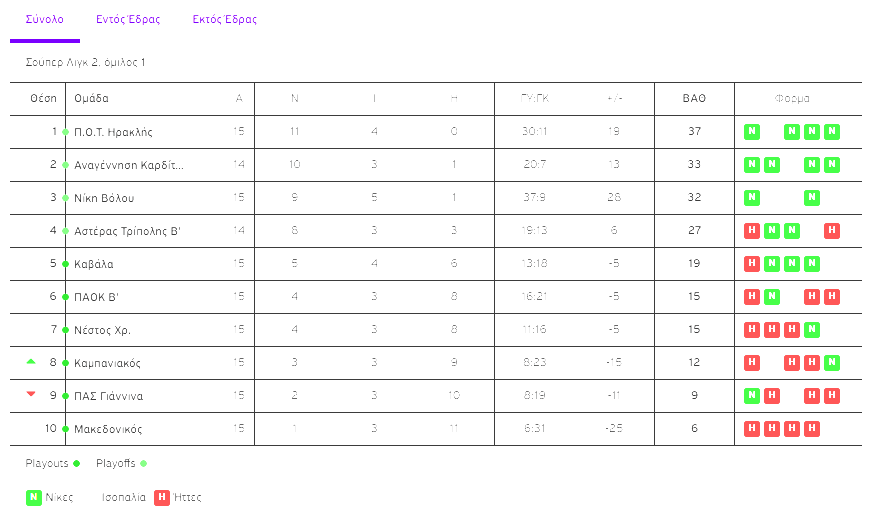Click the ΒΑΘ column header

click(x=694, y=99)
